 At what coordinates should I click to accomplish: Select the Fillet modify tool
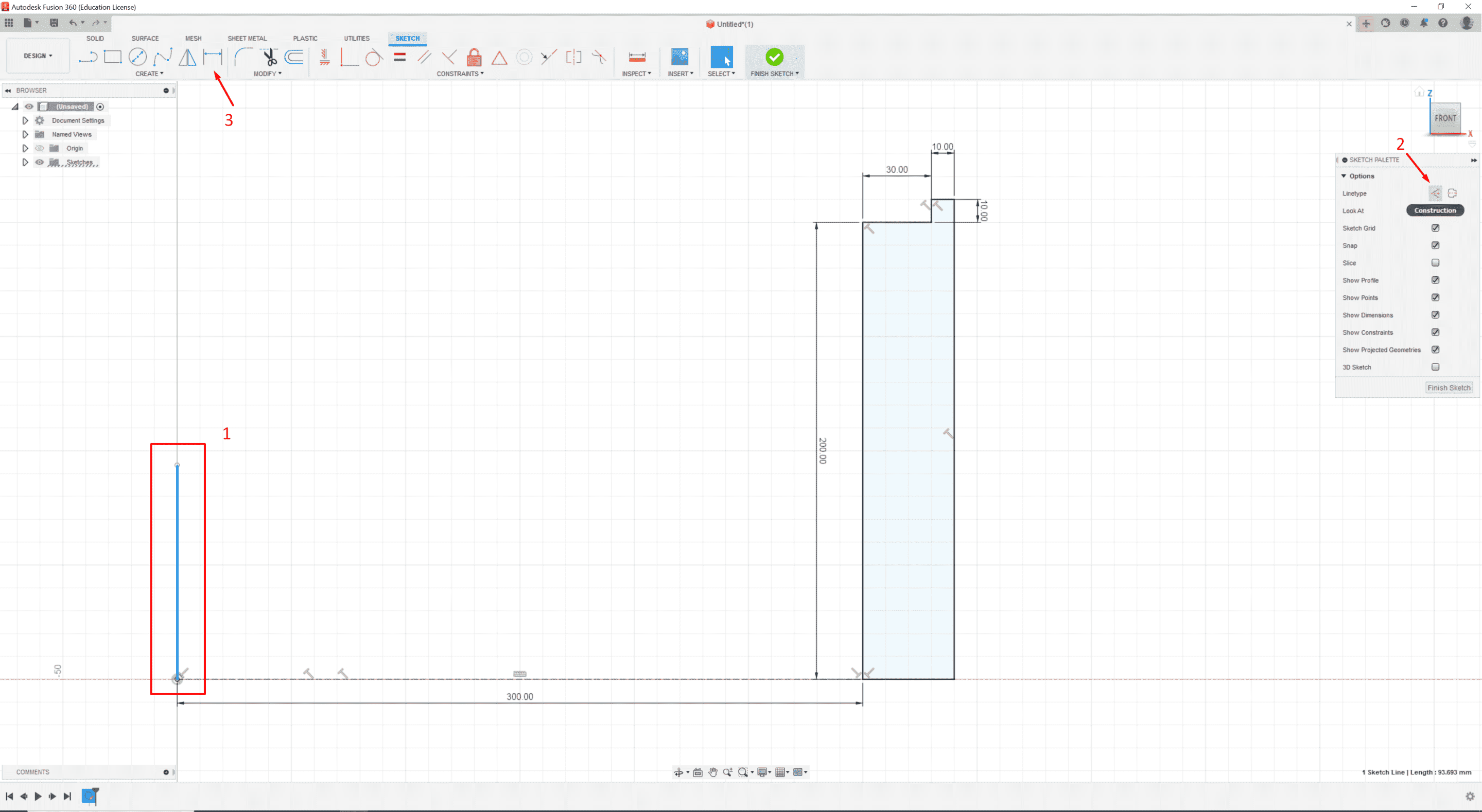click(243, 57)
